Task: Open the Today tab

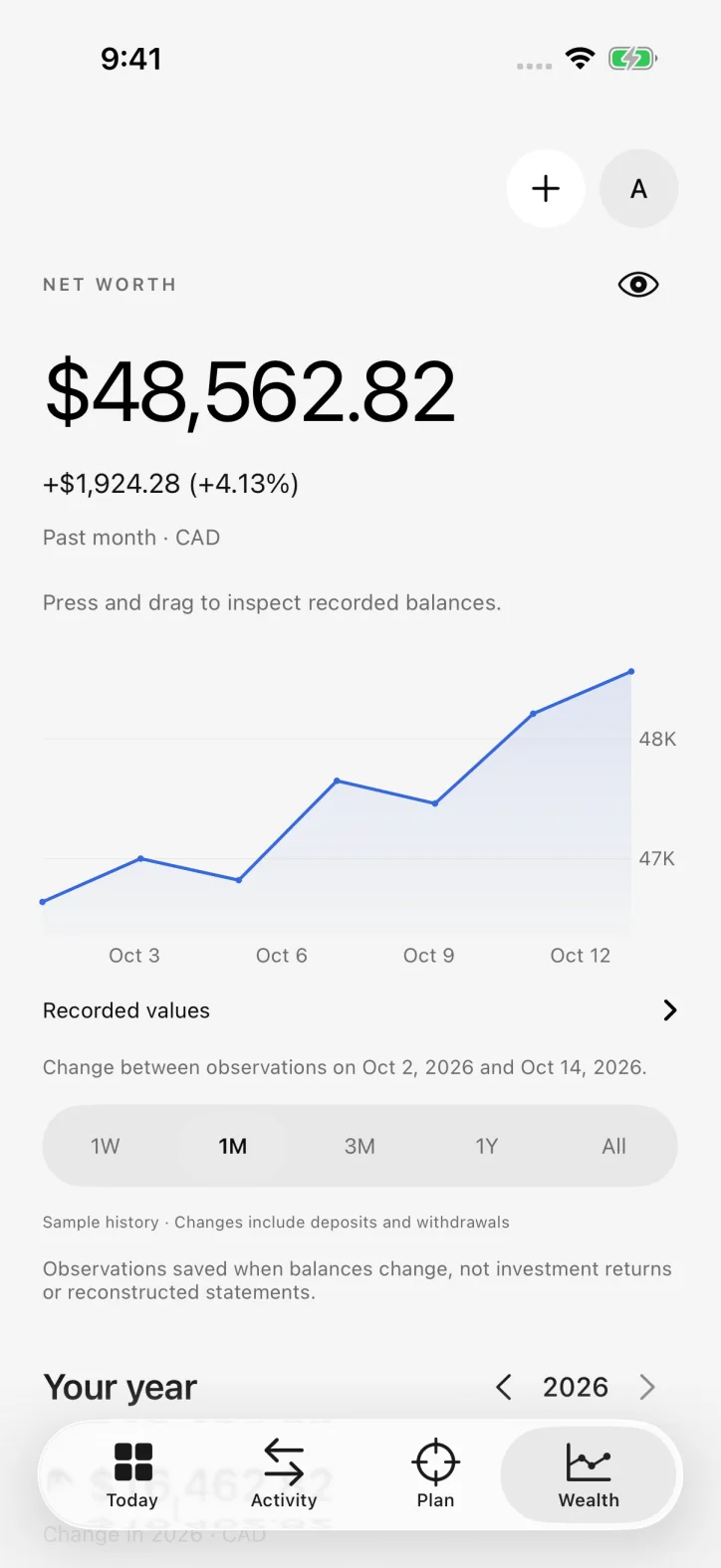Action: (x=132, y=1474)
